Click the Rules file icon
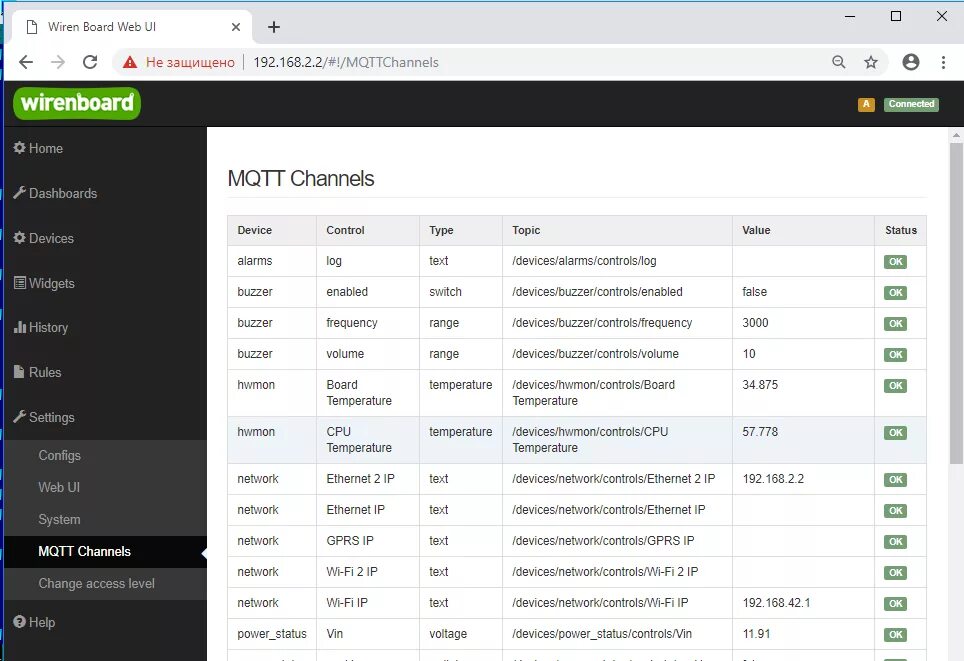Viewport: 964px width, 661px height. pos(19,371)
